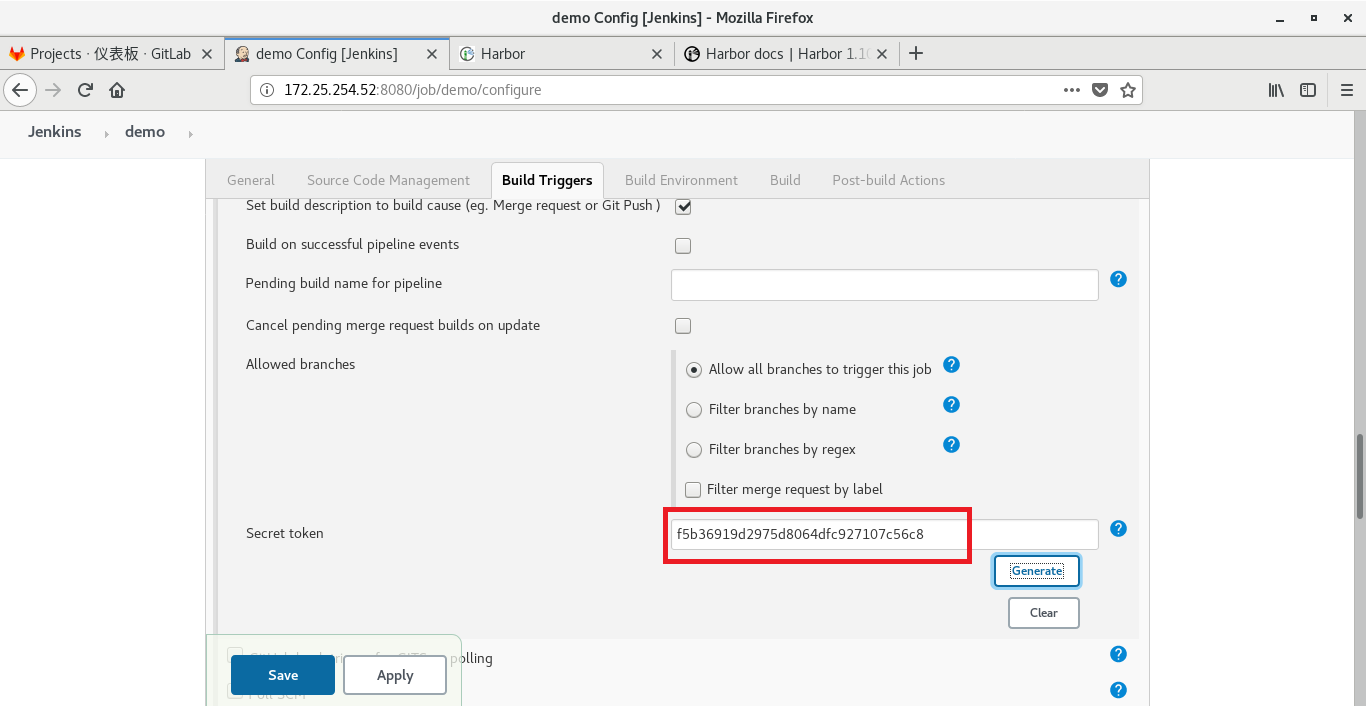The height and width of the screenshot is (706, 1366).
Task: Click the 'Secret token' label
Action: click(x=285, y=533)
